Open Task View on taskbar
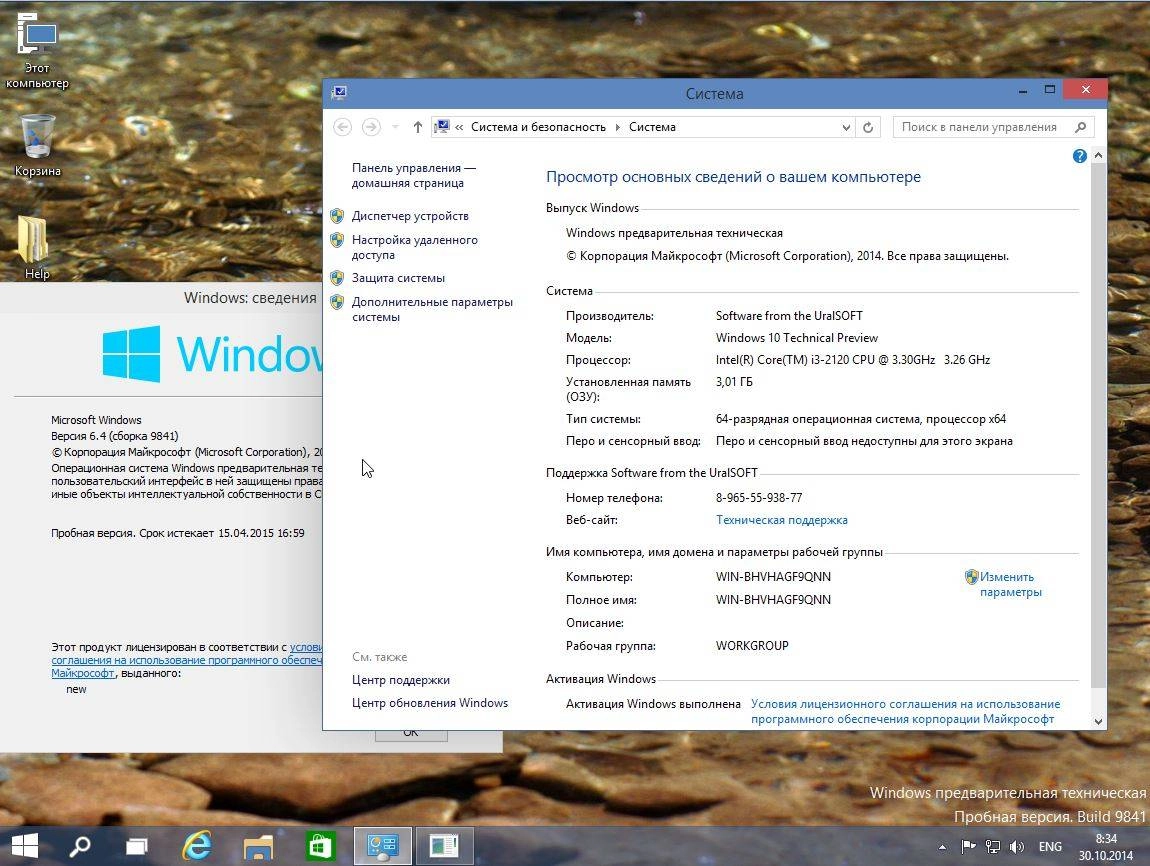Image resolution: width=1150 pixels, height=866 pixels. coord(136,846)
